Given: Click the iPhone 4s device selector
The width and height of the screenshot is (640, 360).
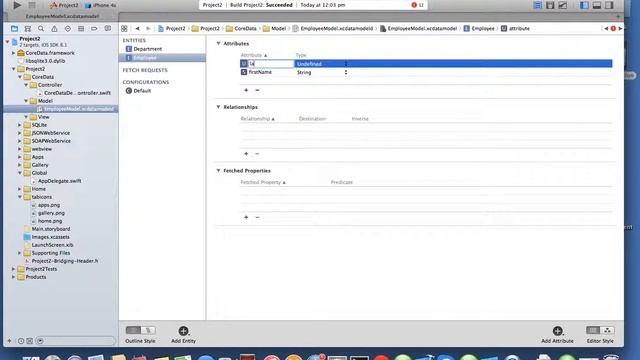Looking at the screenshot, I should [100, 5].
